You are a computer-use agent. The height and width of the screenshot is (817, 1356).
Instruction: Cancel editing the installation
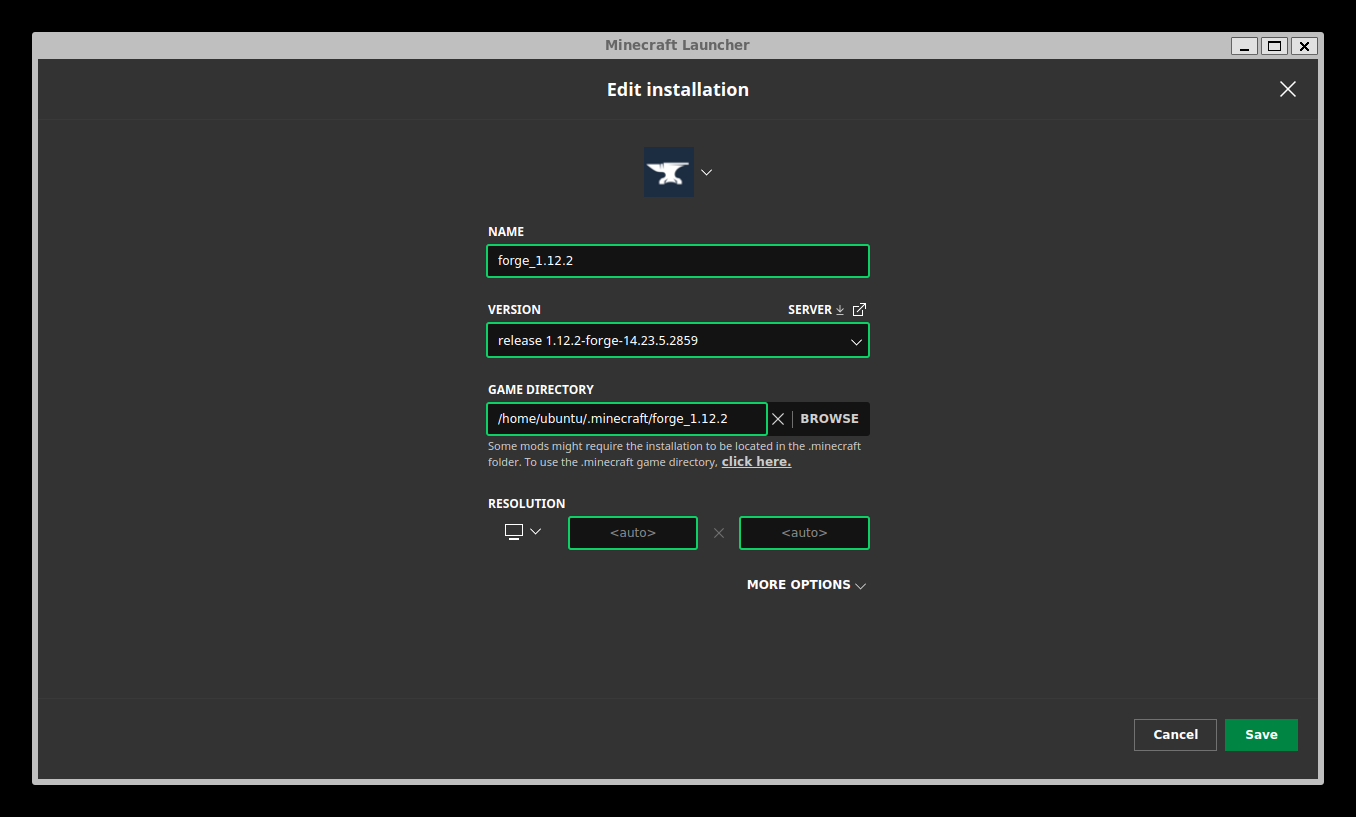(1175, 735)
